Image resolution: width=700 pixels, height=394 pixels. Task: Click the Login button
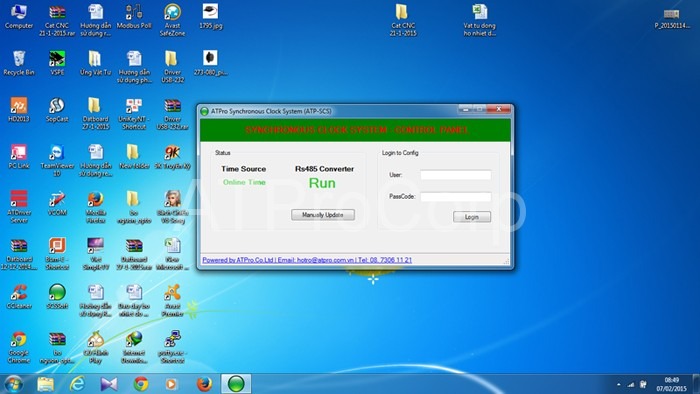[x=472, y=216]
